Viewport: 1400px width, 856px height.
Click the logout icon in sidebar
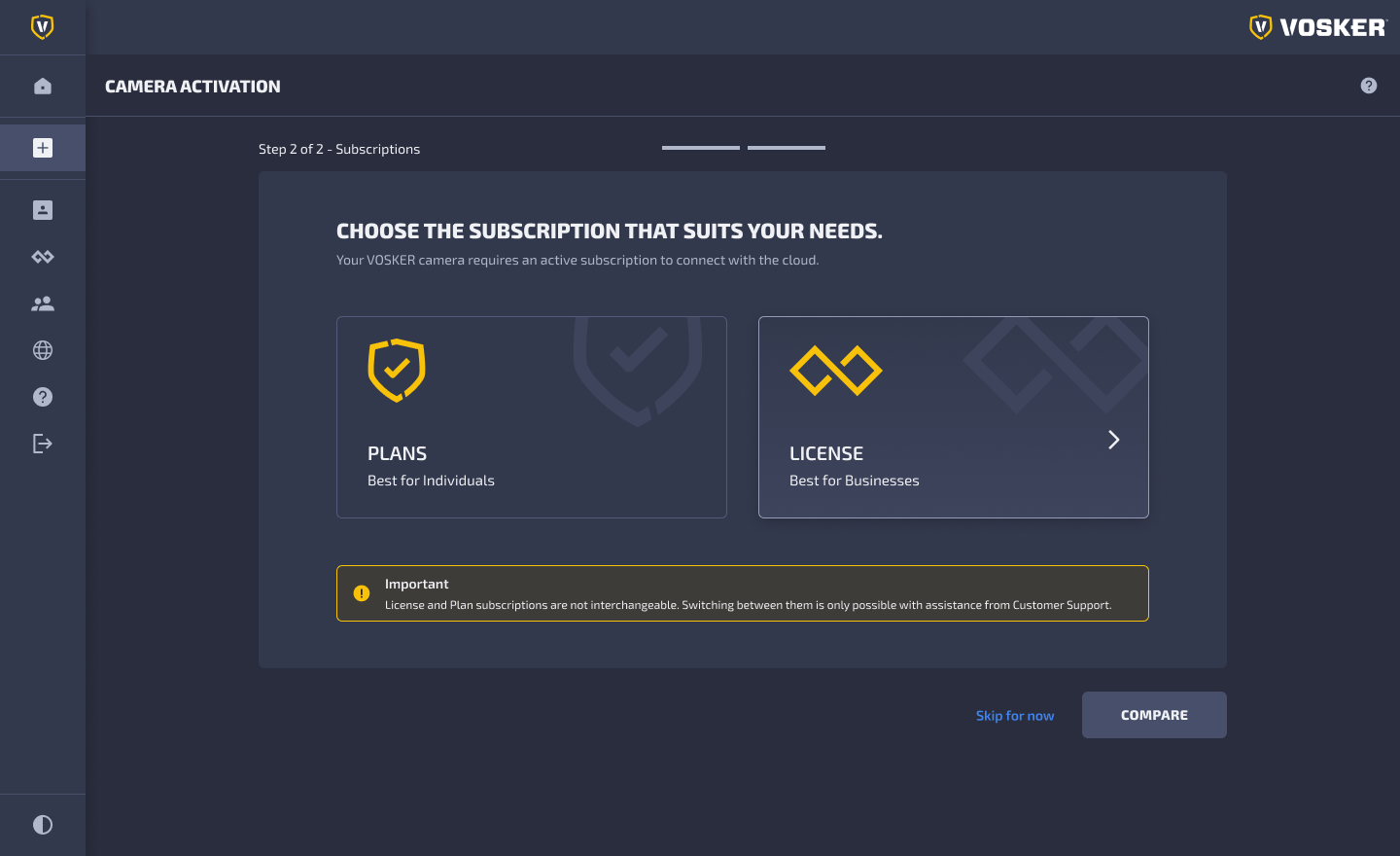pos(43,444)
